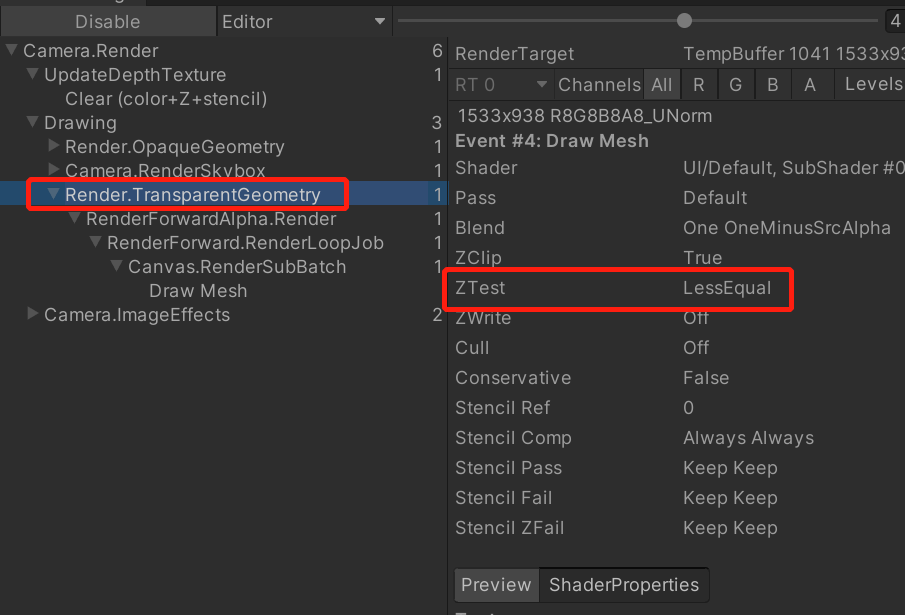Expand the Camera.ImageEffects node

coord(33,313)
